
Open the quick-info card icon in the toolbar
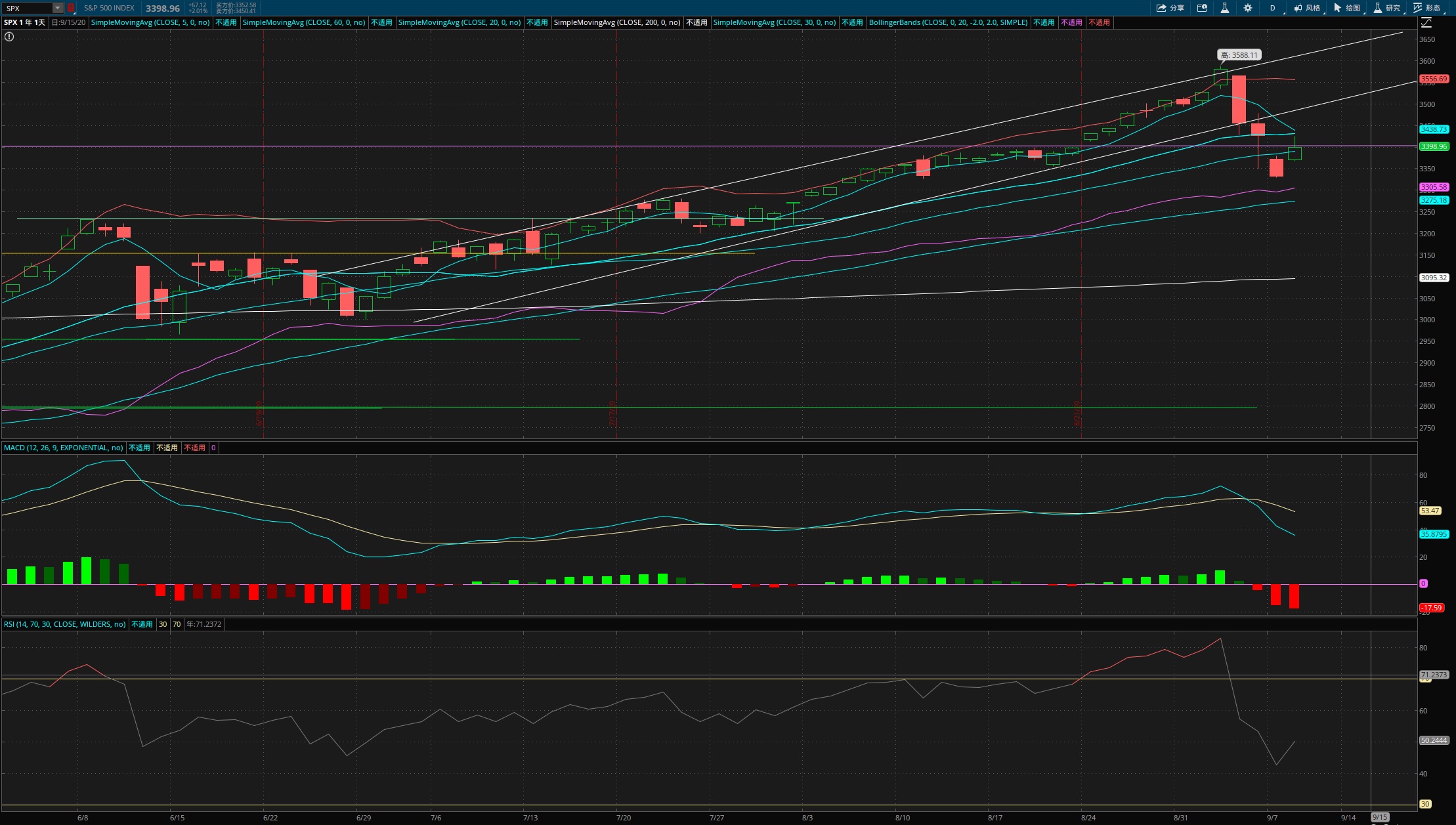(1202, 8)
